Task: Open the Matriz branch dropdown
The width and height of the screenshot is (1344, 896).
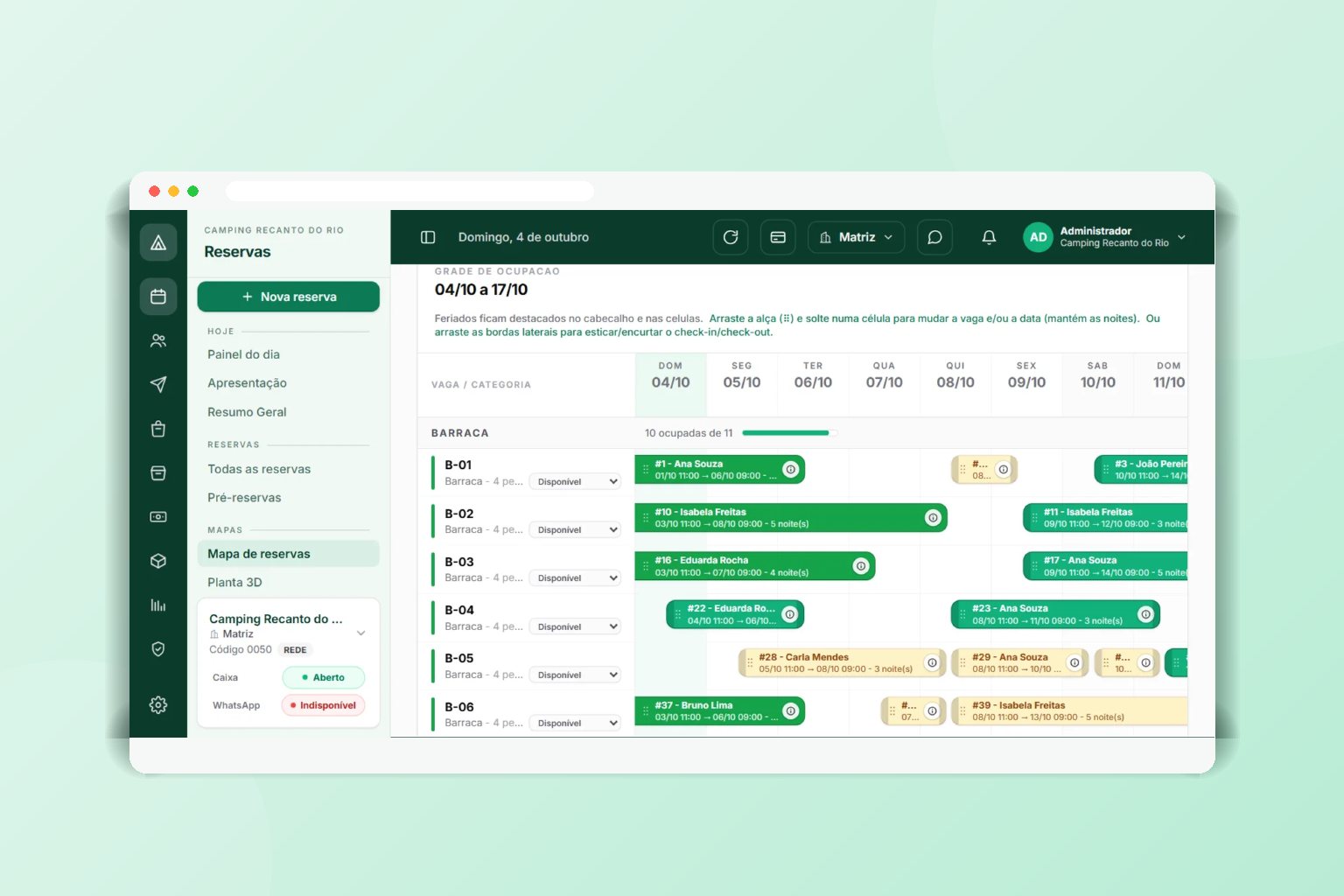Action: tap(857, 237)
